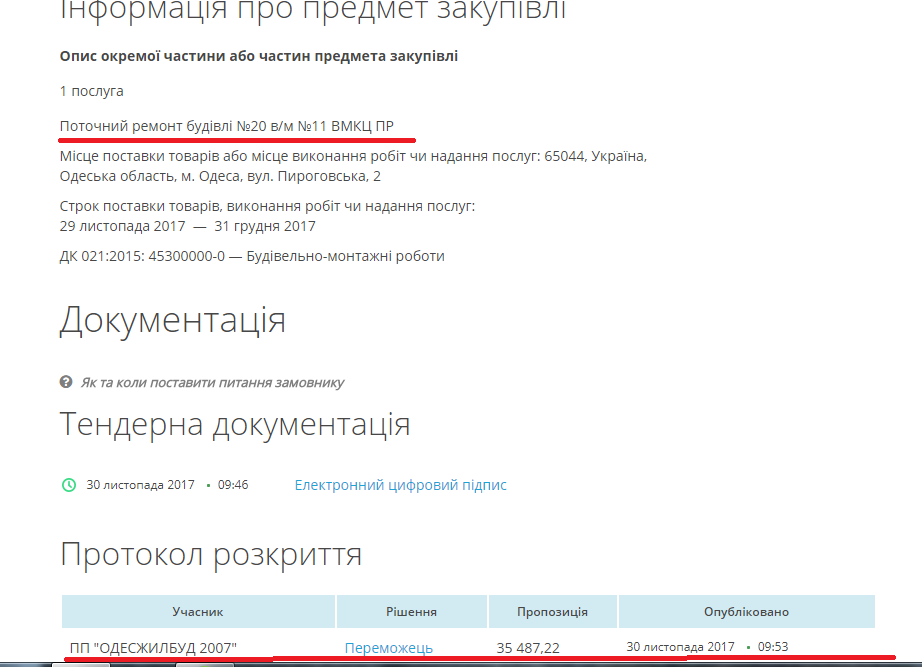
Task: Click participant 'ПП "ОДЕСЖИЛБУД 2007"' cell
Action: (154, 647)
